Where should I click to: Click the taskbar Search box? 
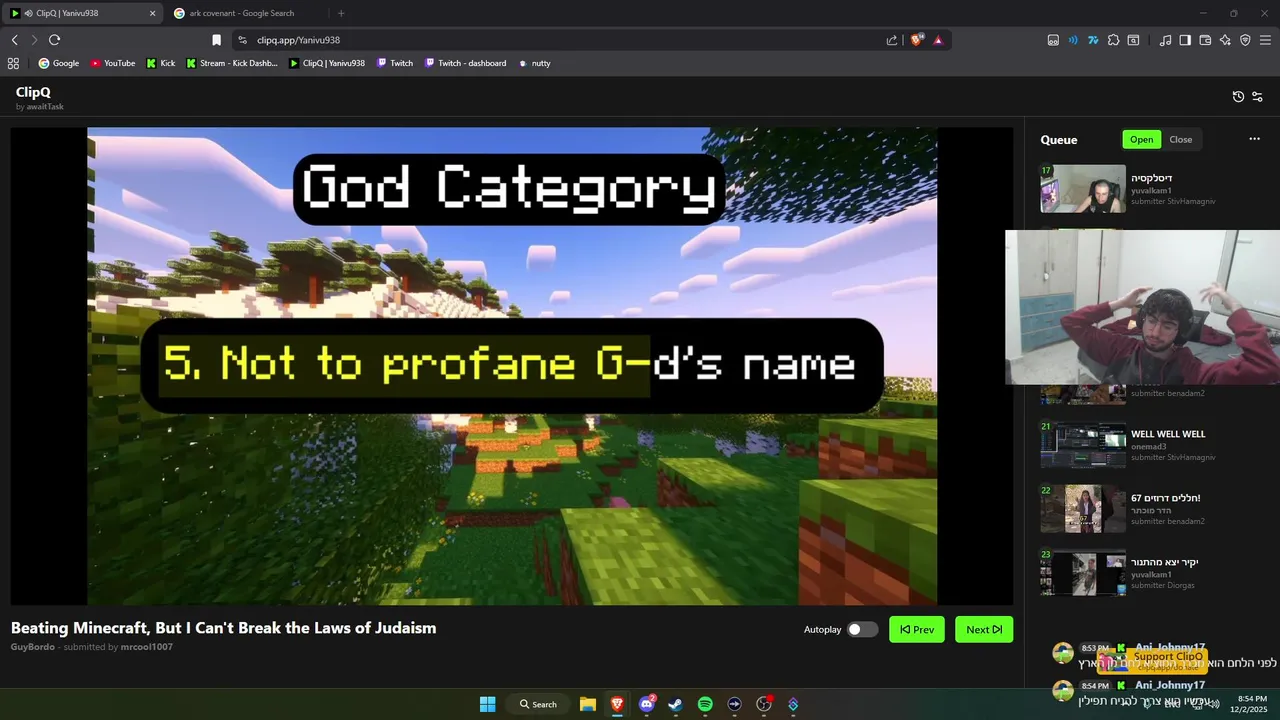tap(538, 704)
